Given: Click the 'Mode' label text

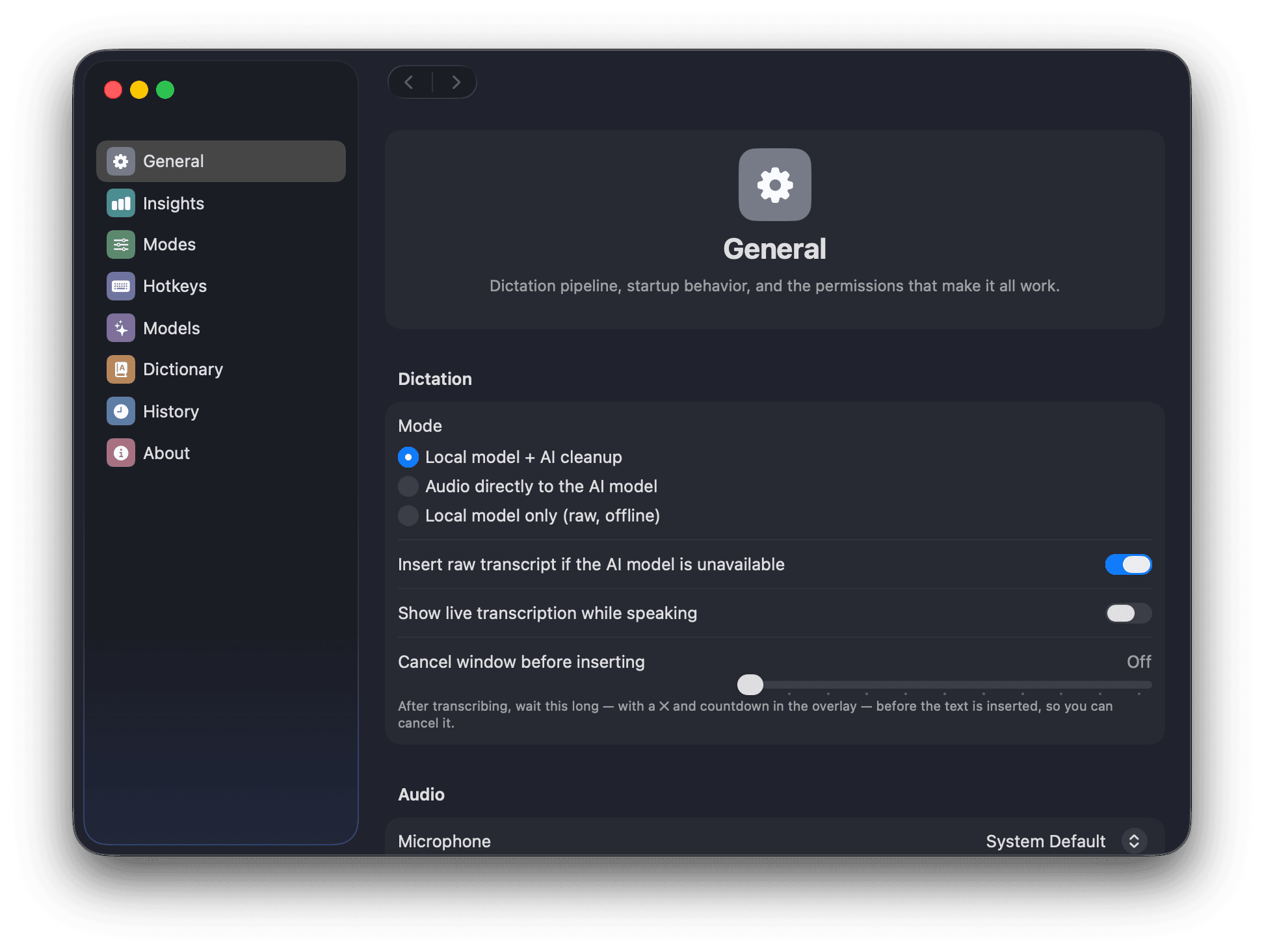Looking at the screenshot, I should click(420, 426).
